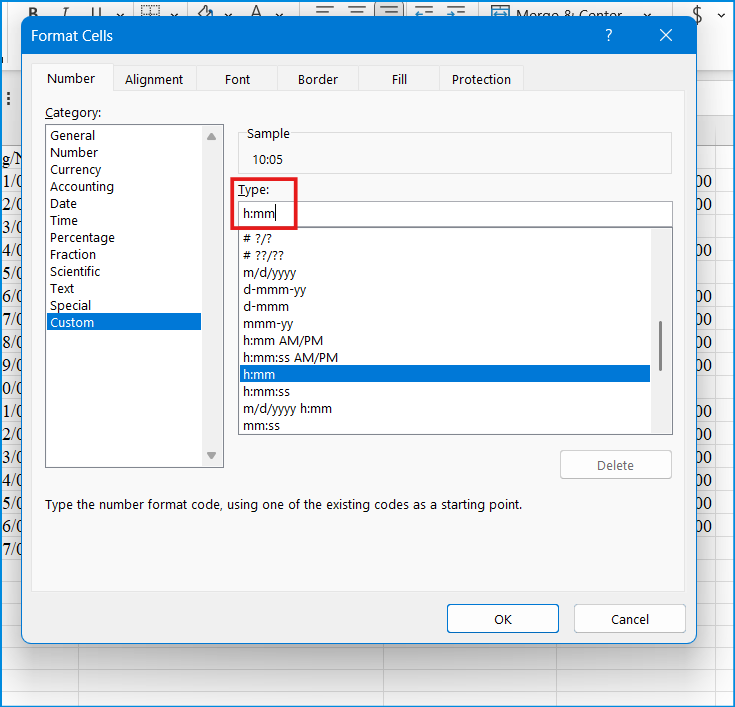This screenshot has width=735, height=707.
Task: Open the Protection tab
Action: [x=481, y=79]
